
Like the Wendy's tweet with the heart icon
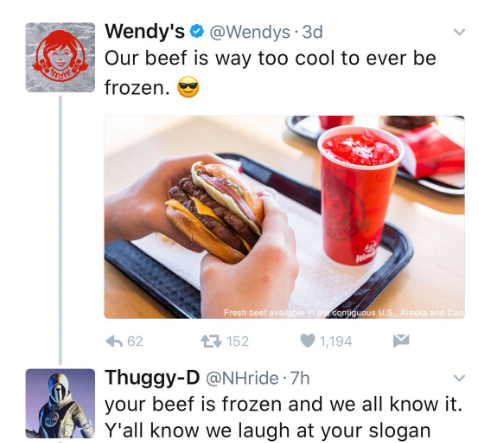coord(307,341)
